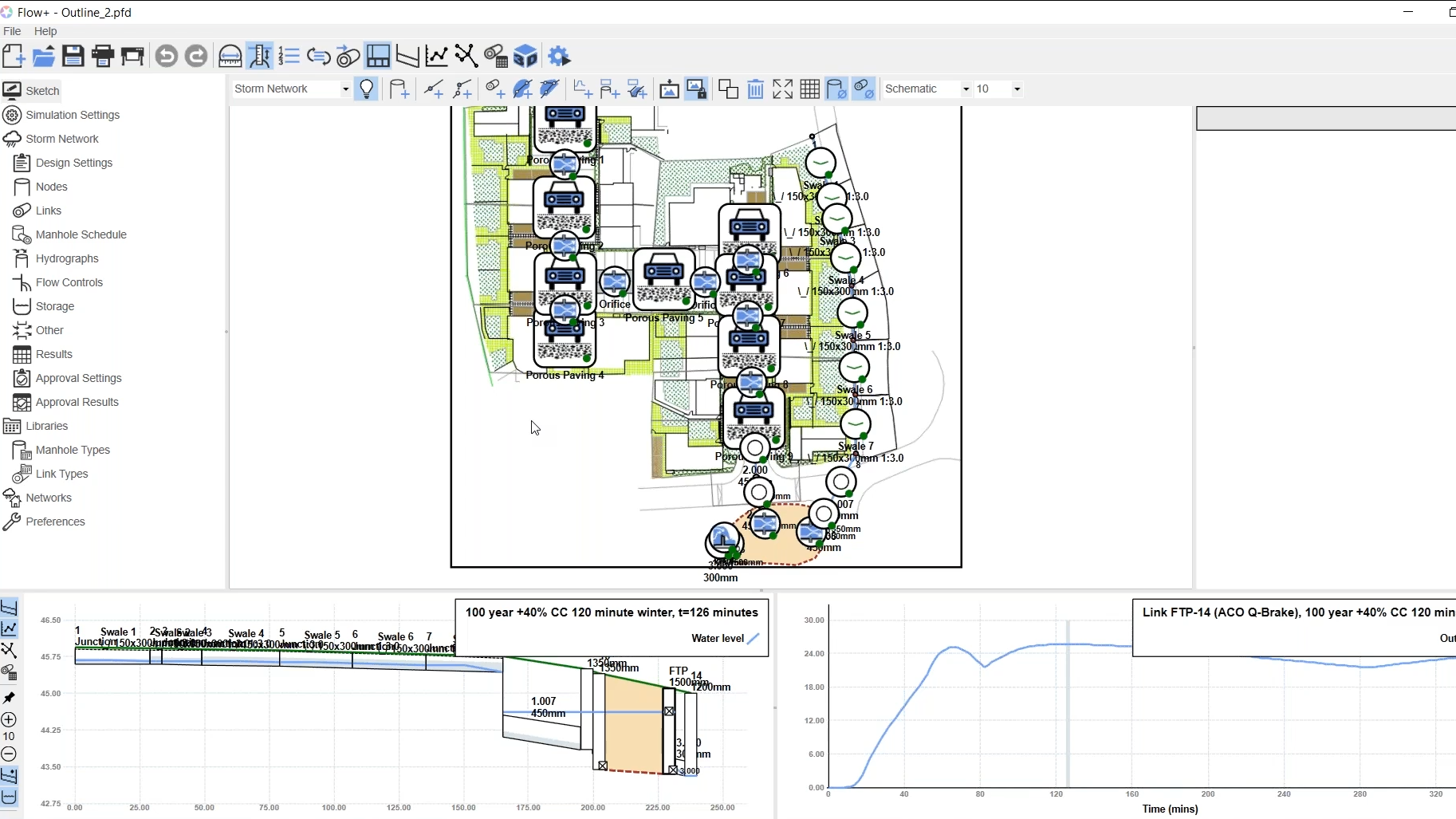Click the delete trash can icon
1456x819 pixels.
[756, 89]
